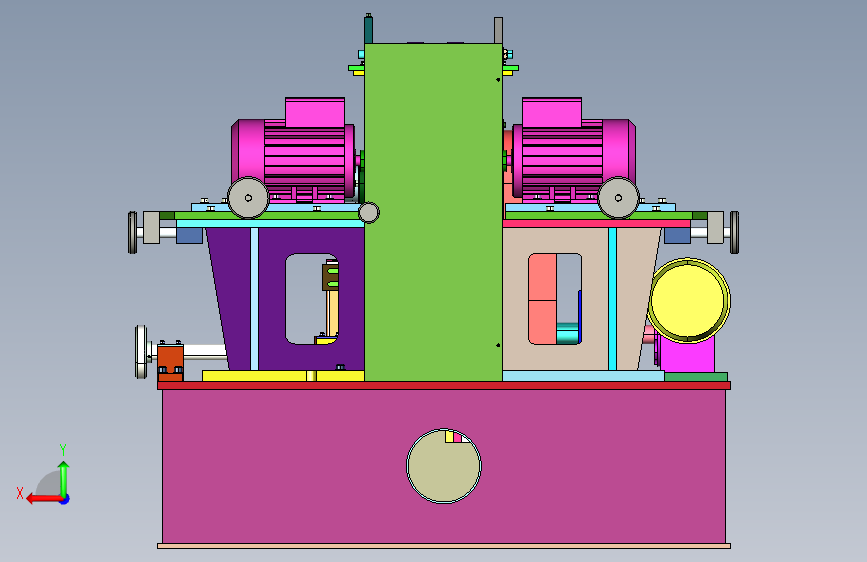
Task: Click the blue Z axis dot of the triad
Action: [65, 499]
